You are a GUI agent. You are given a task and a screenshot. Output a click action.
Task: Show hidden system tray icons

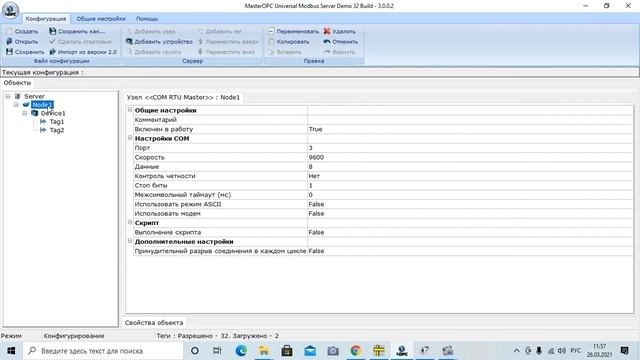[516, 351]
